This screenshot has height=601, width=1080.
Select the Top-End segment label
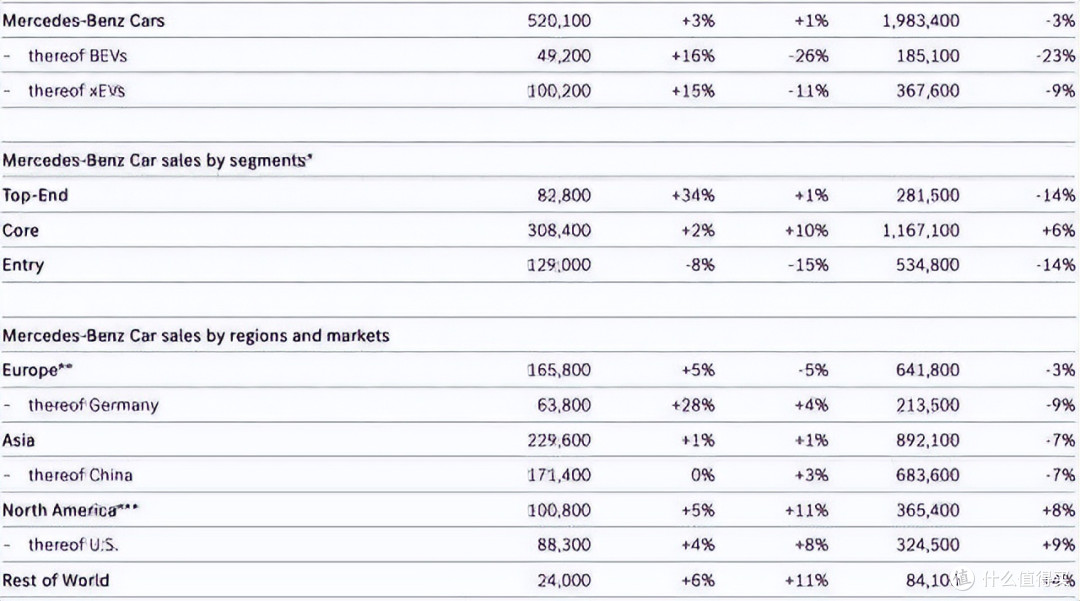click(35, 196)
